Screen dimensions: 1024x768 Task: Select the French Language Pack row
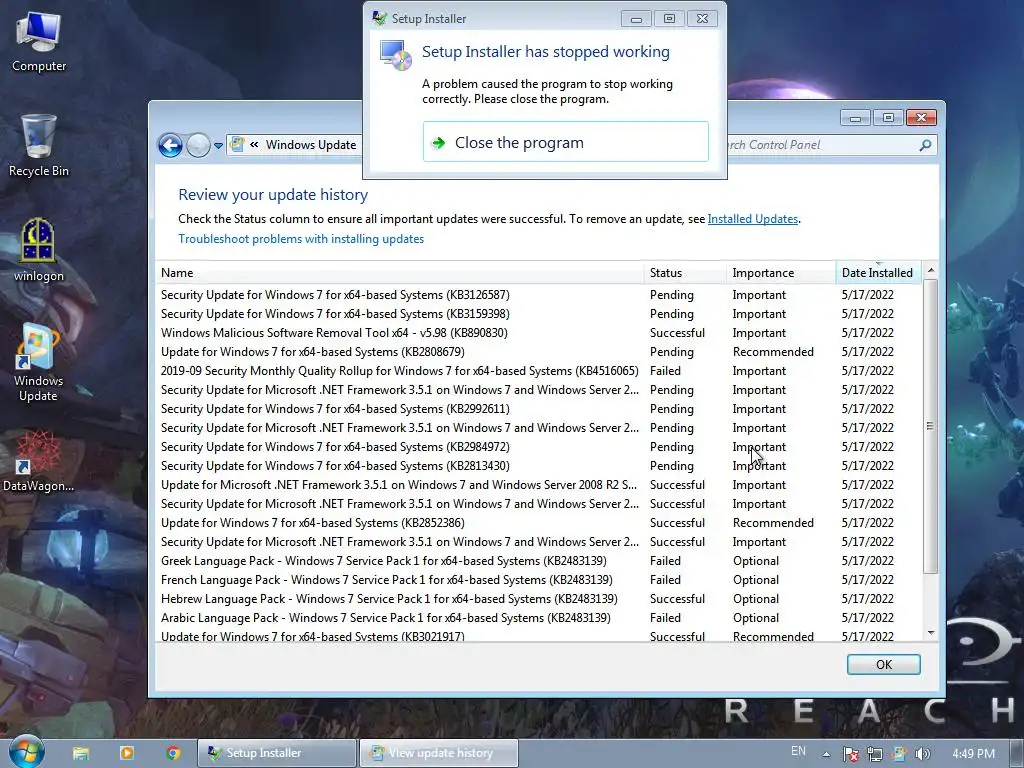pos(539,579)
